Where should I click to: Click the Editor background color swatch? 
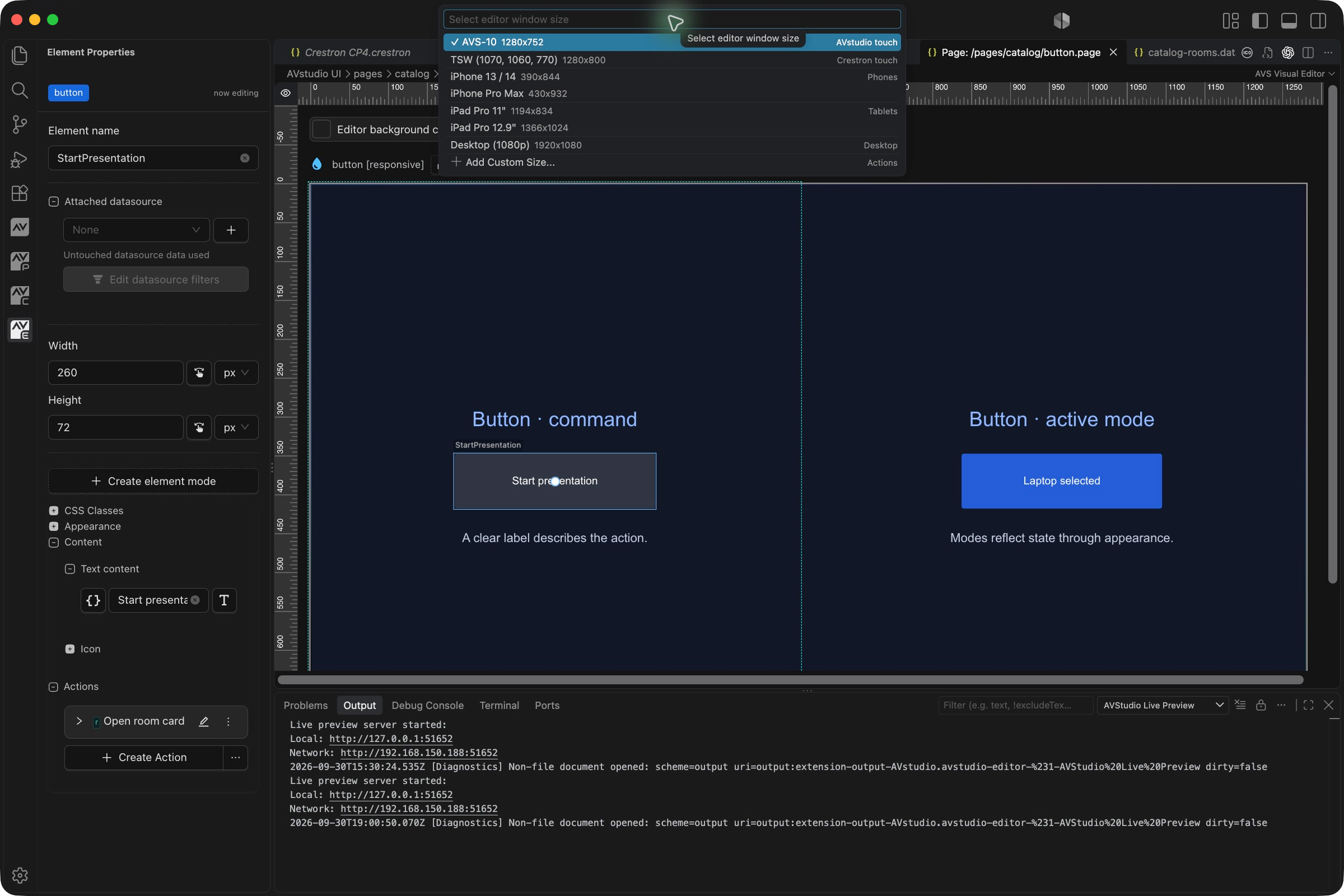[321, 129]
